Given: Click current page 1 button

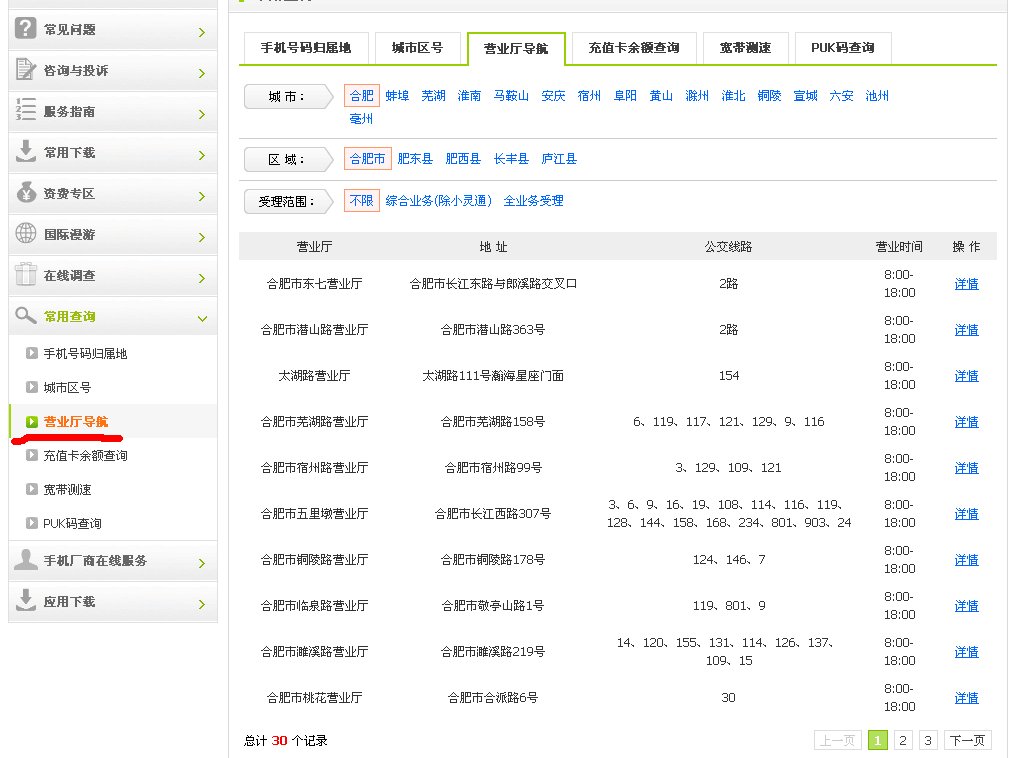Looking at the screenshot, I should tap(878, 740).
